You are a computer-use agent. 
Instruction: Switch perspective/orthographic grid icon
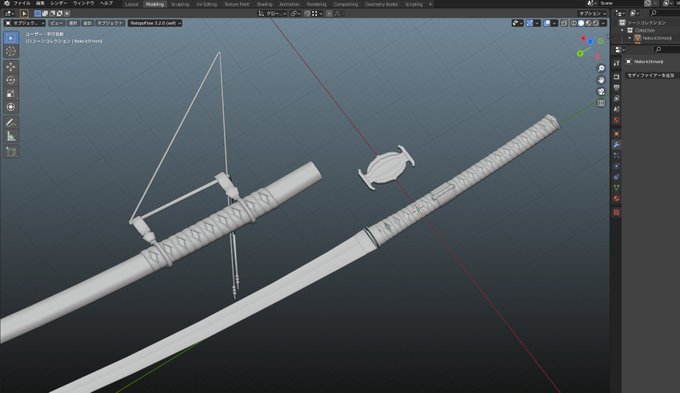tap(601, 103)
